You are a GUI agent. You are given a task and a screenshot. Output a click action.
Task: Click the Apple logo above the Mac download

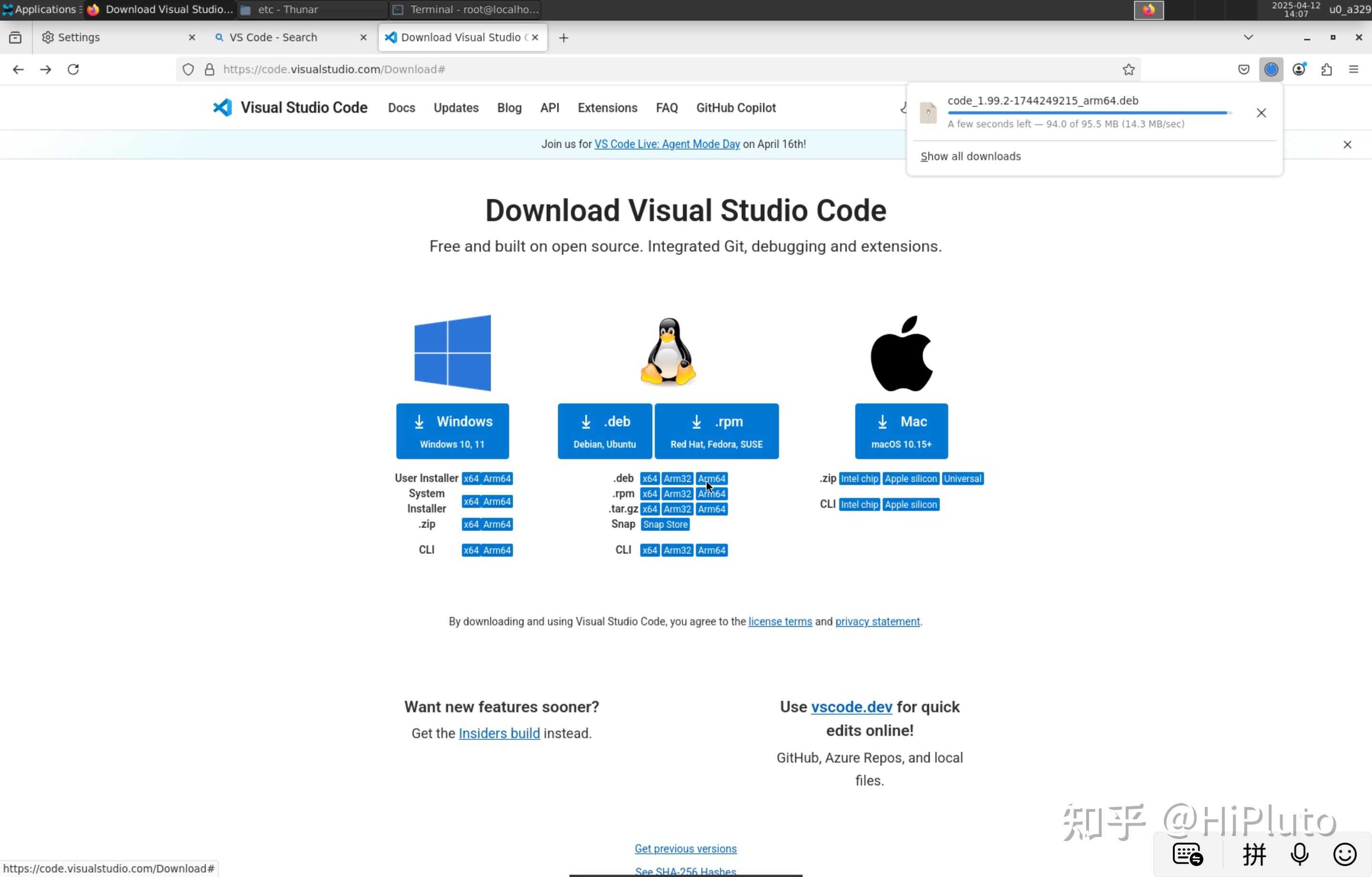coord(901,352)
